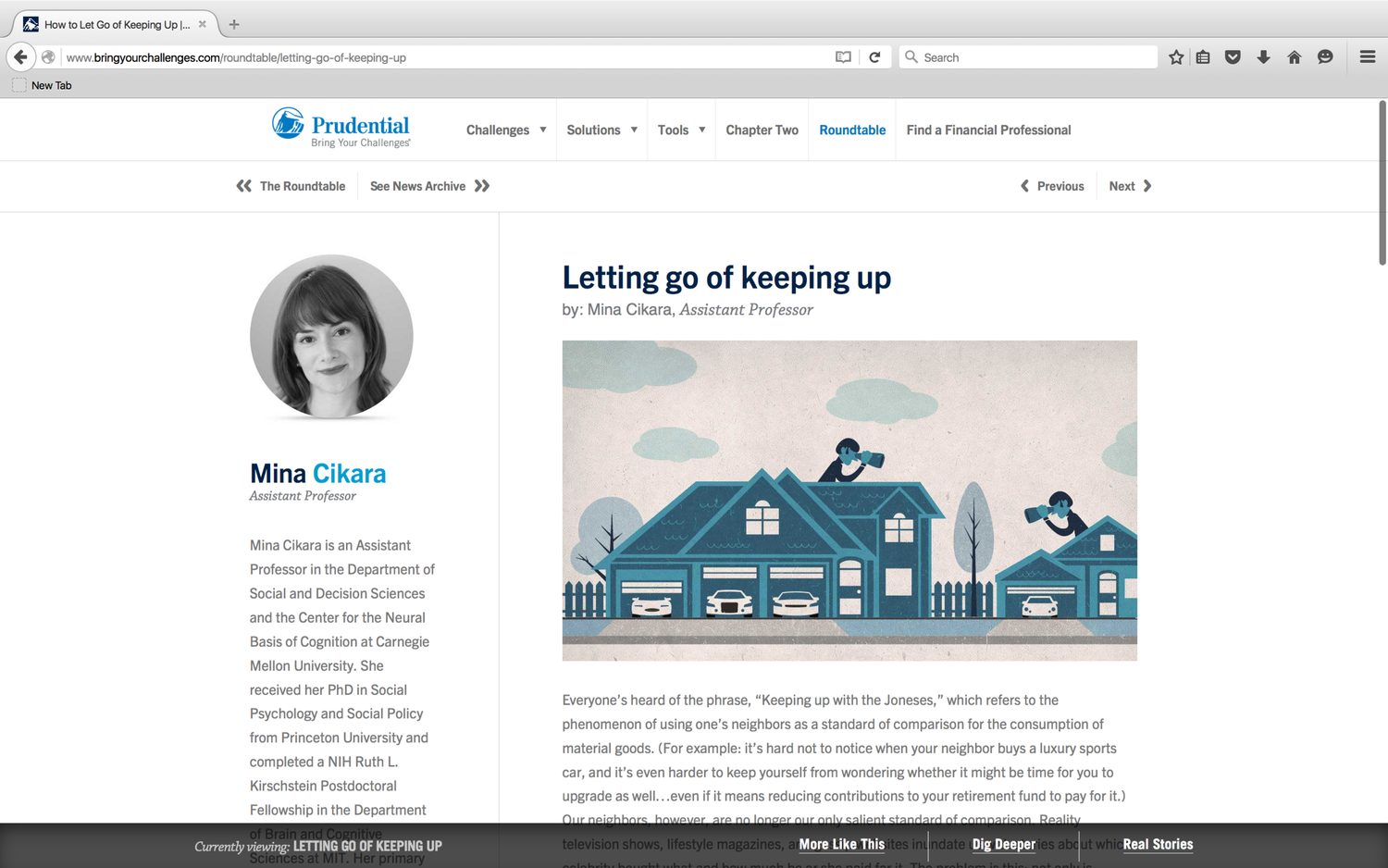Viewport: 1388px width, 868px height.
Task: Open the Reader View book icon
Action: coord(843,57)
